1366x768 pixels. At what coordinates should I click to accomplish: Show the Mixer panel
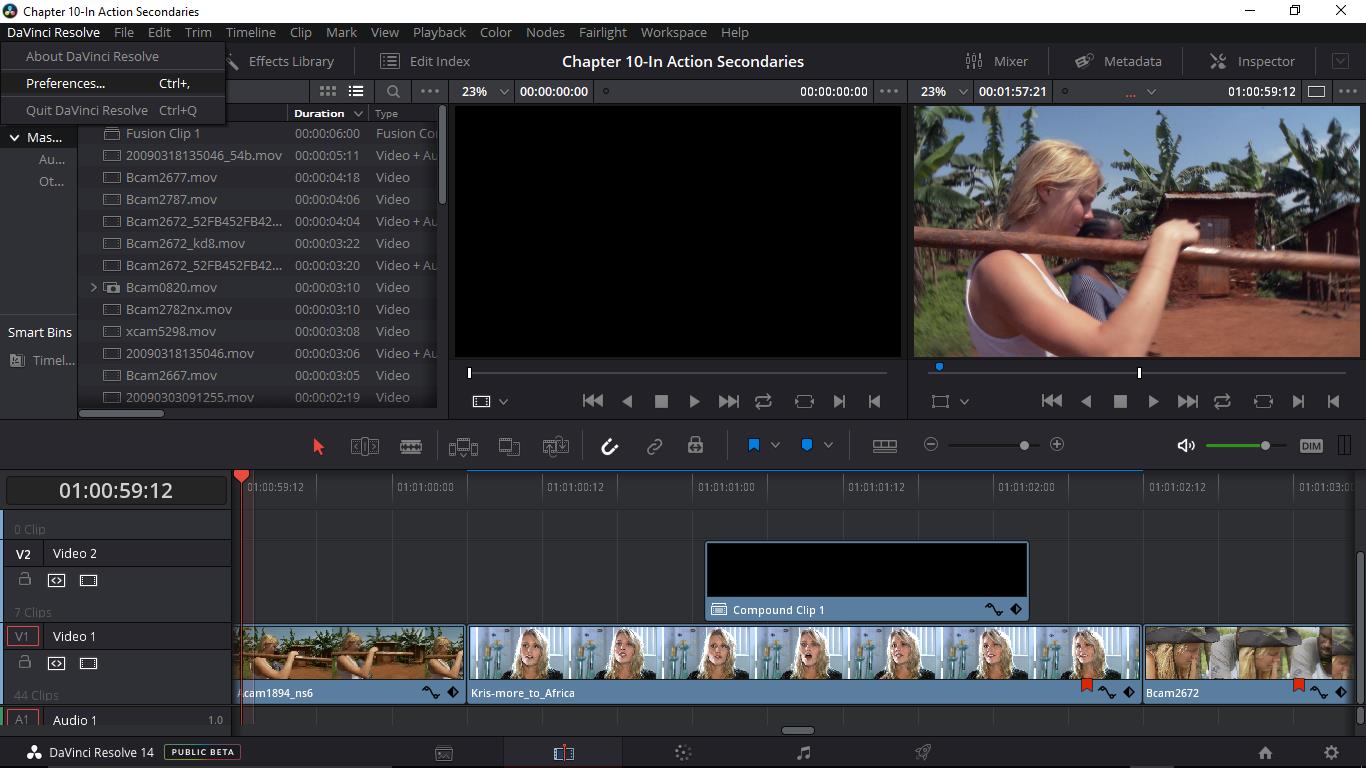996,61
